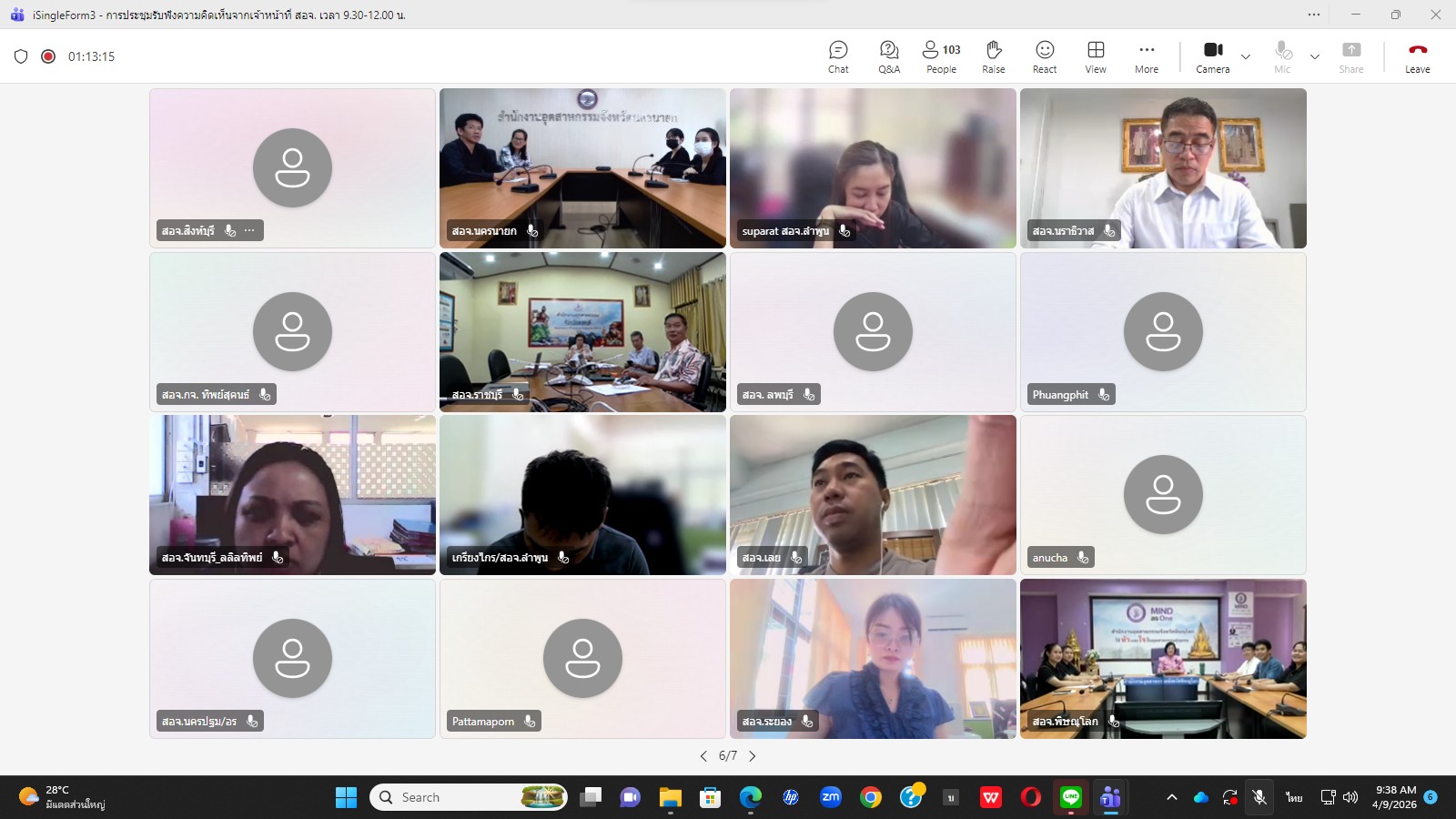This screenshot has height=819, width=1456.
Task: Open title bar ellipsis settings menu
Action: [1314, 15]
